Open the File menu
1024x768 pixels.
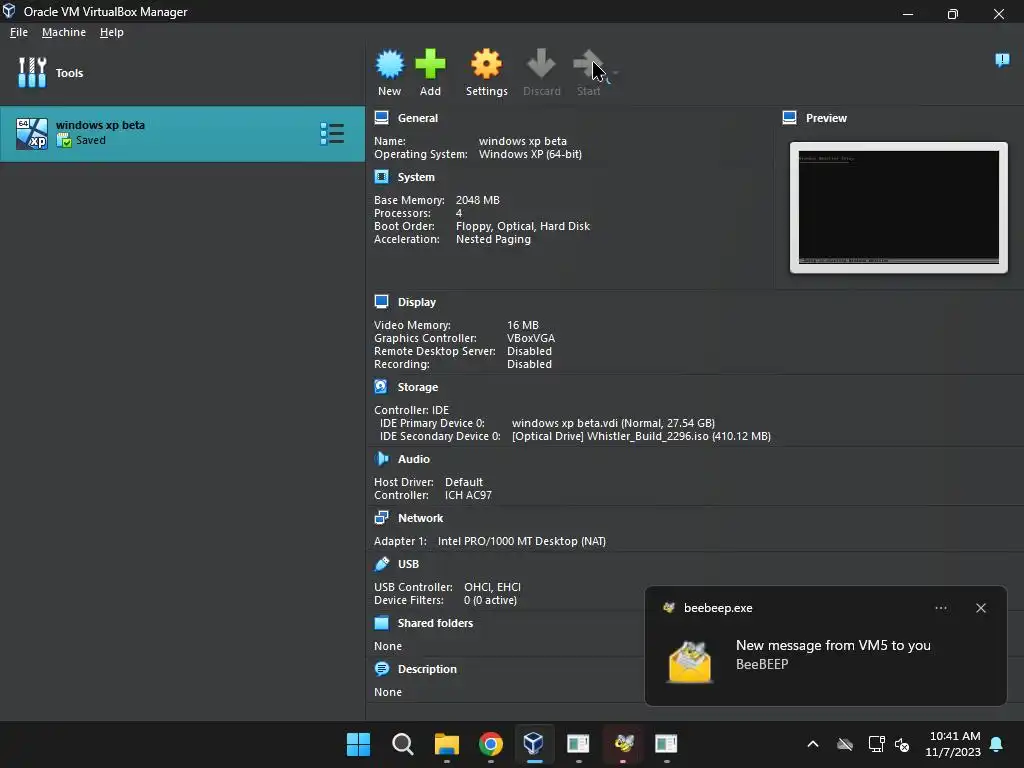click(19, 32)
